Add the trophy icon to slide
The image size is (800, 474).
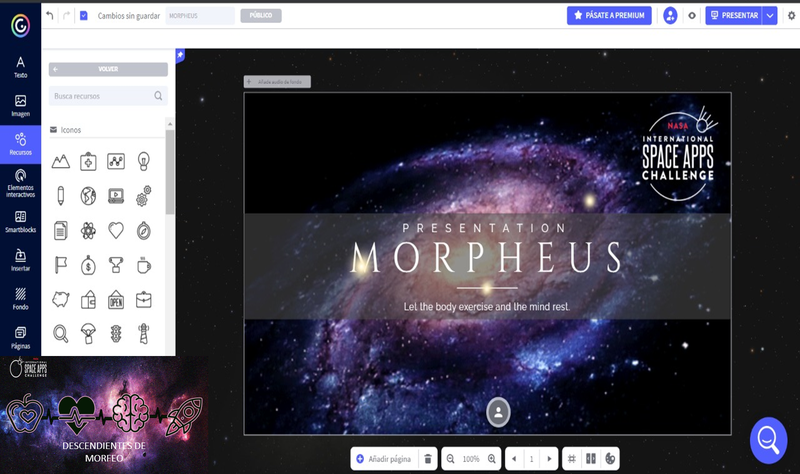point(116,265)
